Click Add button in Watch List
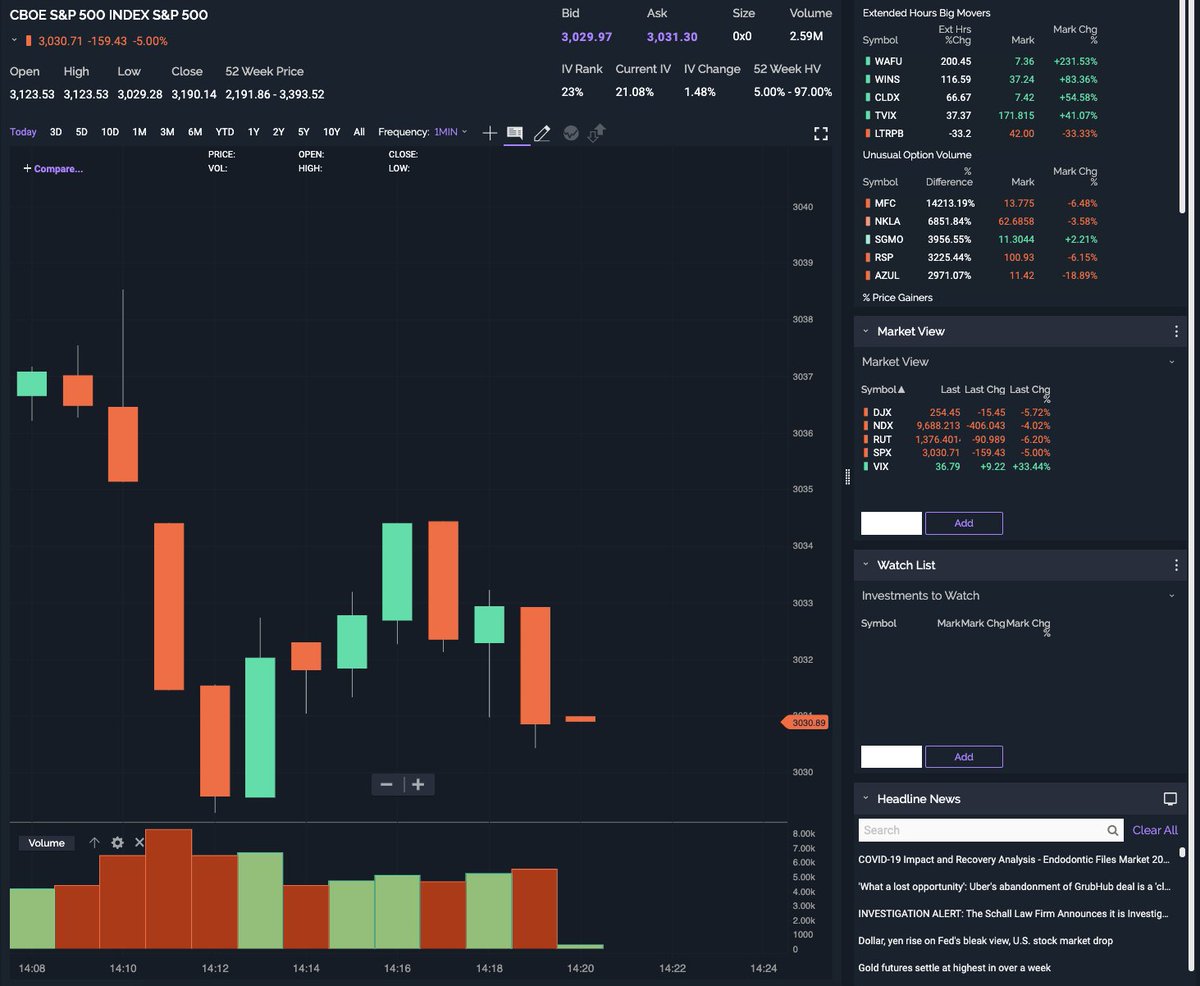Image resolution: width=1200 pixels, height=986 pixels. pos(964,757)
